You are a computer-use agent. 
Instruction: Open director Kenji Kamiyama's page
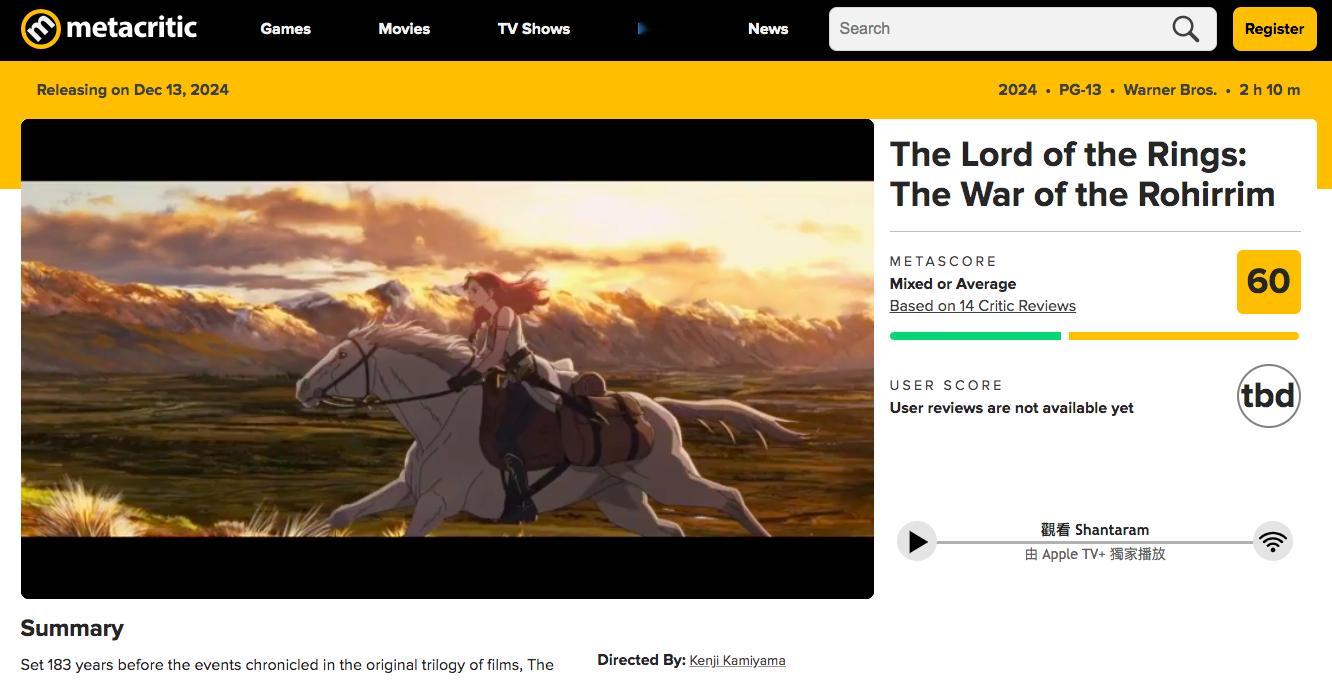coord(737,660)
